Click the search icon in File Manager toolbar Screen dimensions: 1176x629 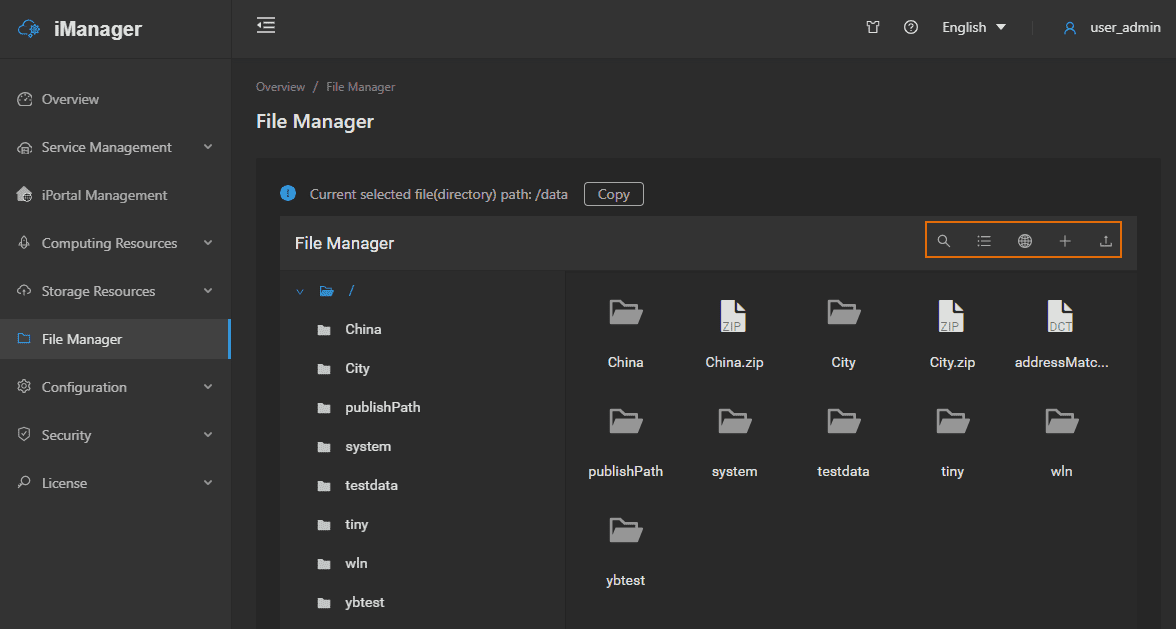click(x=943, y=241)
